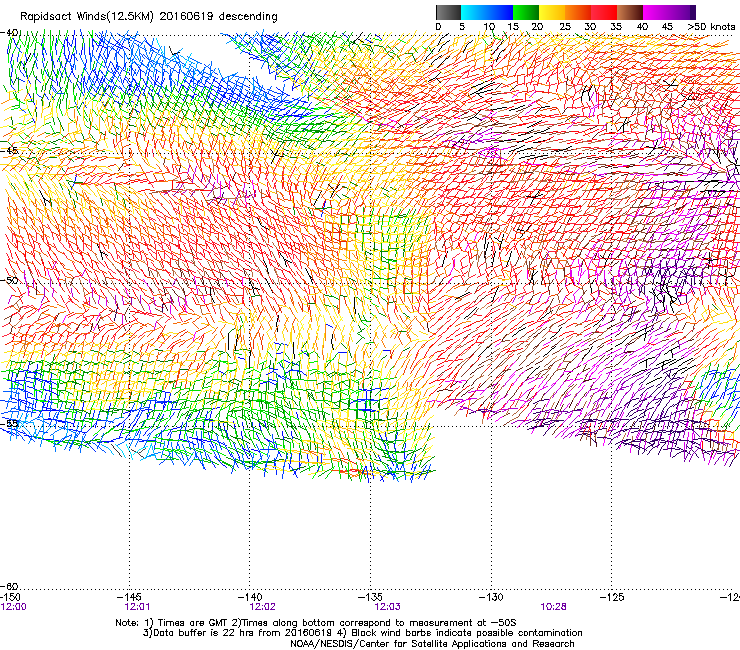Click the -130 longitude axis label
This screenshot has width=740, height=650.
[491, 597]
